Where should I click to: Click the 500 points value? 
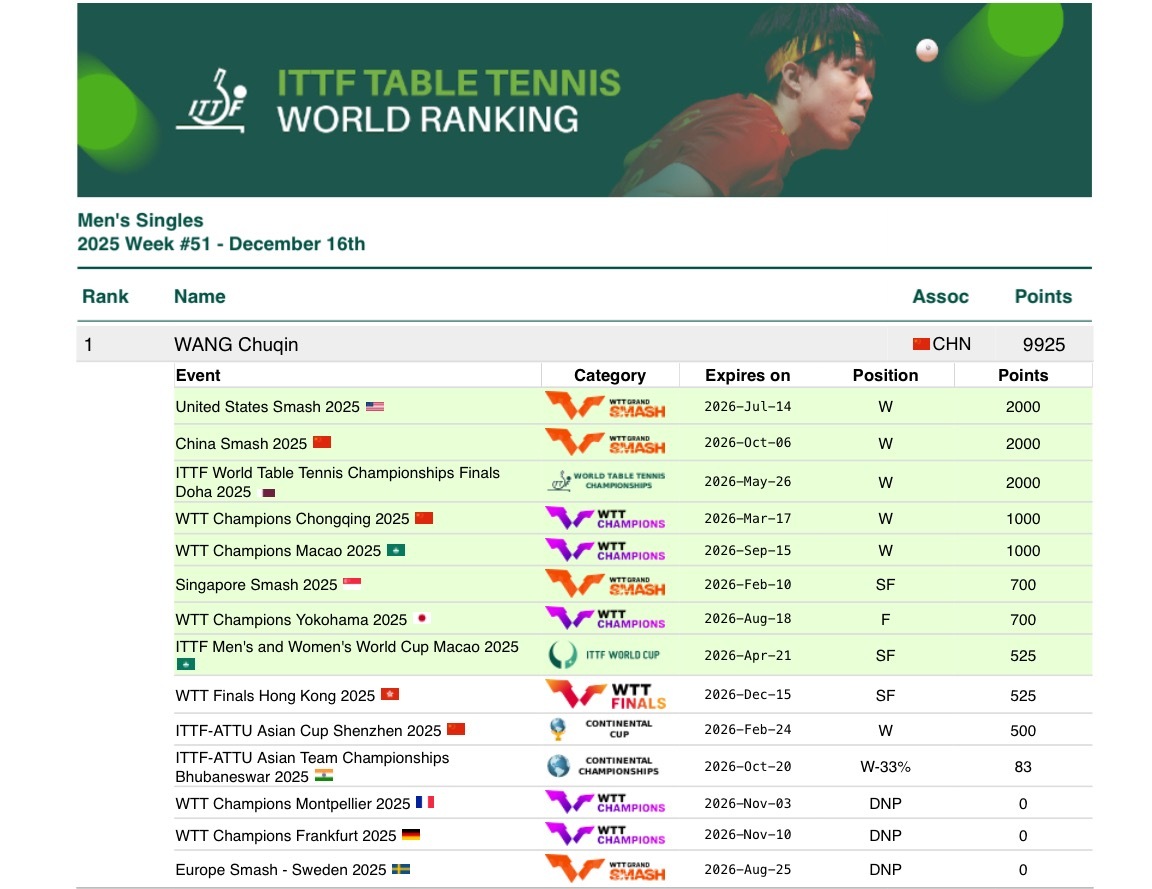[x=1023, y=730]
